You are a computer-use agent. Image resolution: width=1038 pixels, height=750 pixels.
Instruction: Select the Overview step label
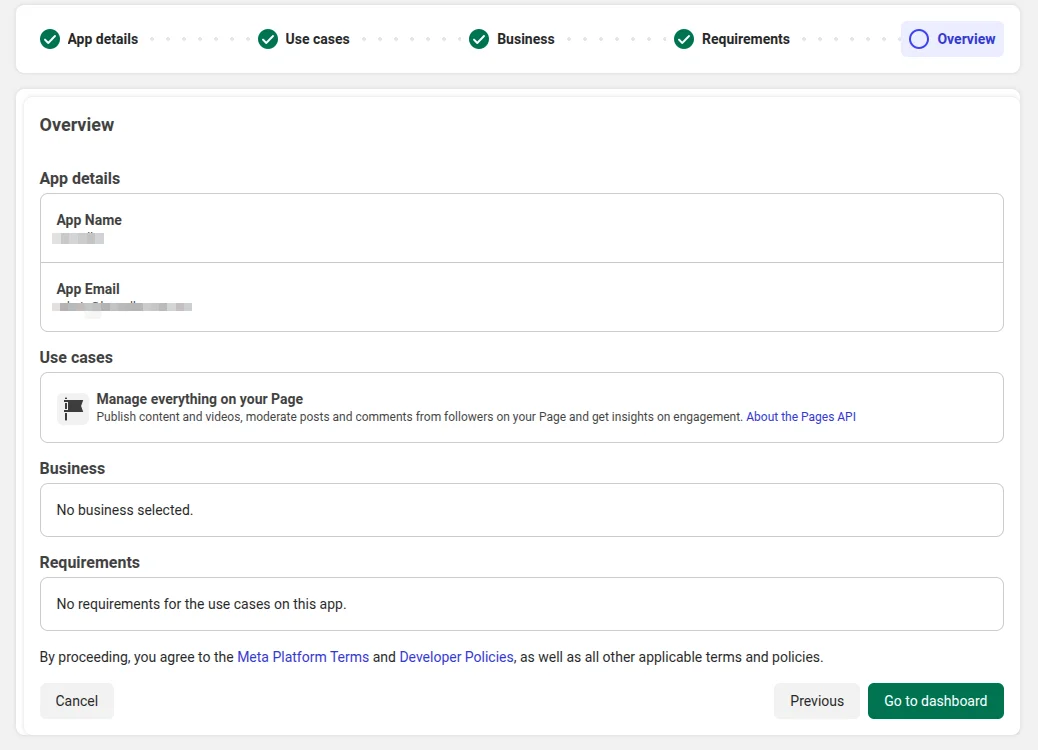966,39
